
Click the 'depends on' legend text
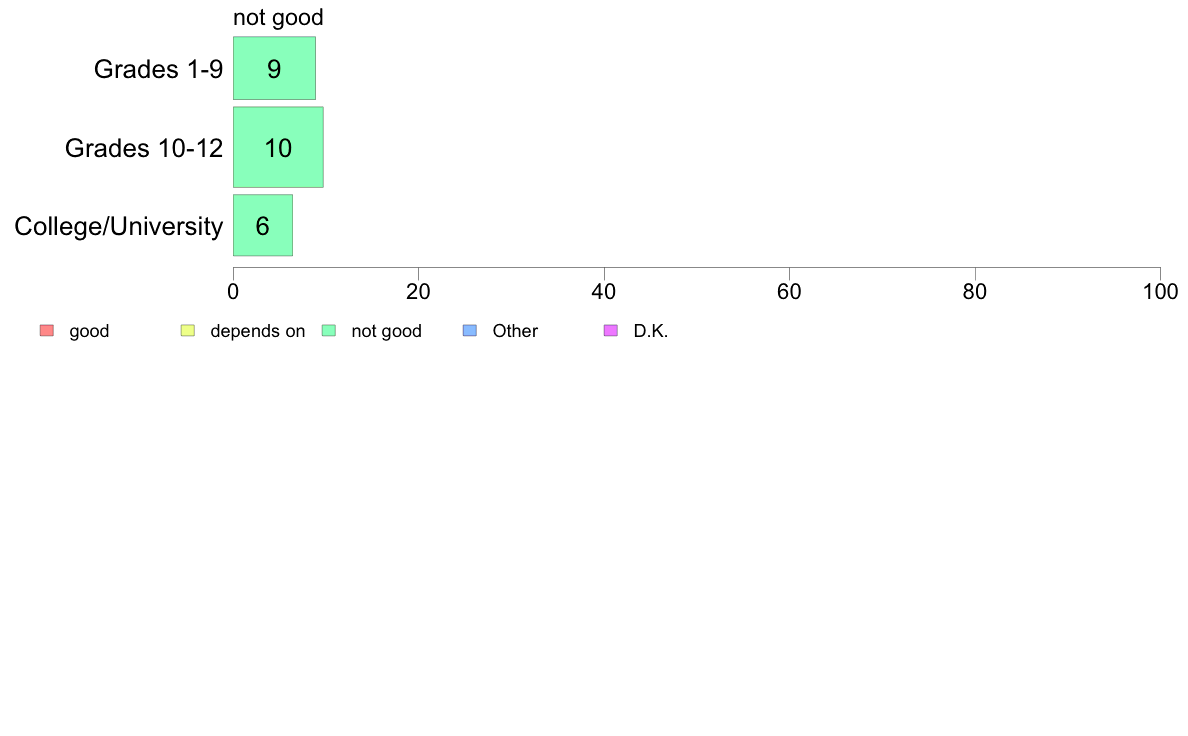click(258, 331)
